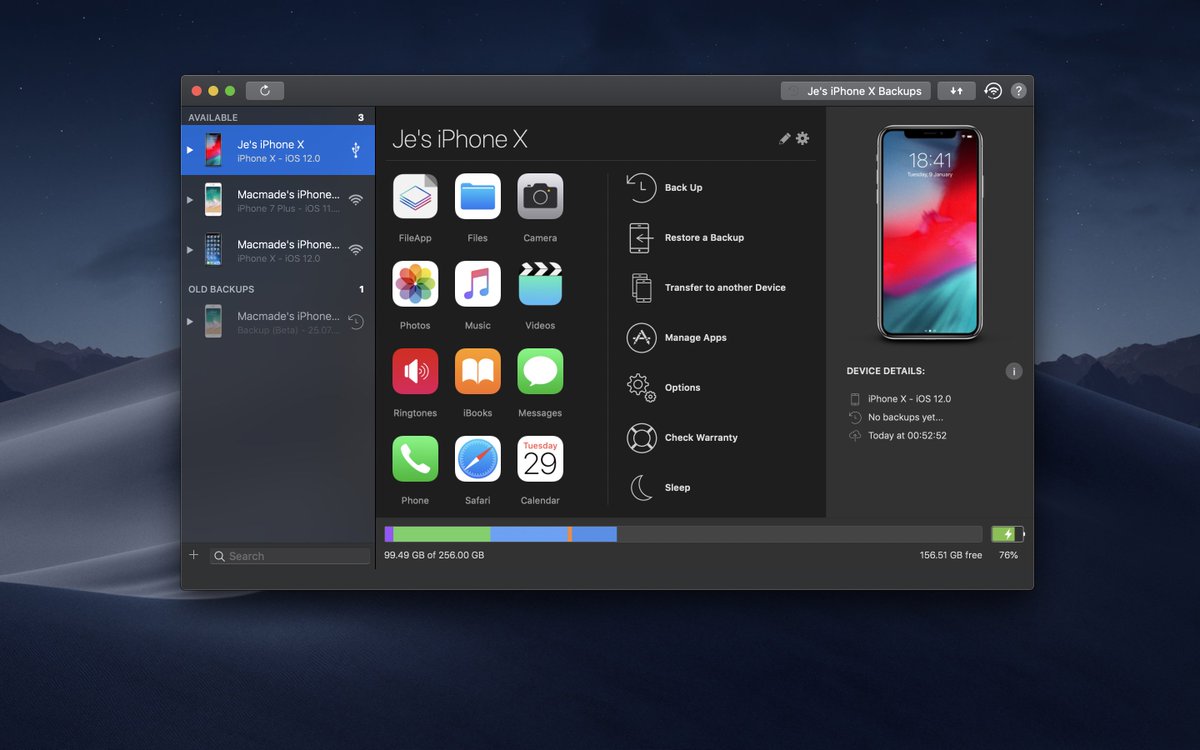Open the Photos icon

415,284
